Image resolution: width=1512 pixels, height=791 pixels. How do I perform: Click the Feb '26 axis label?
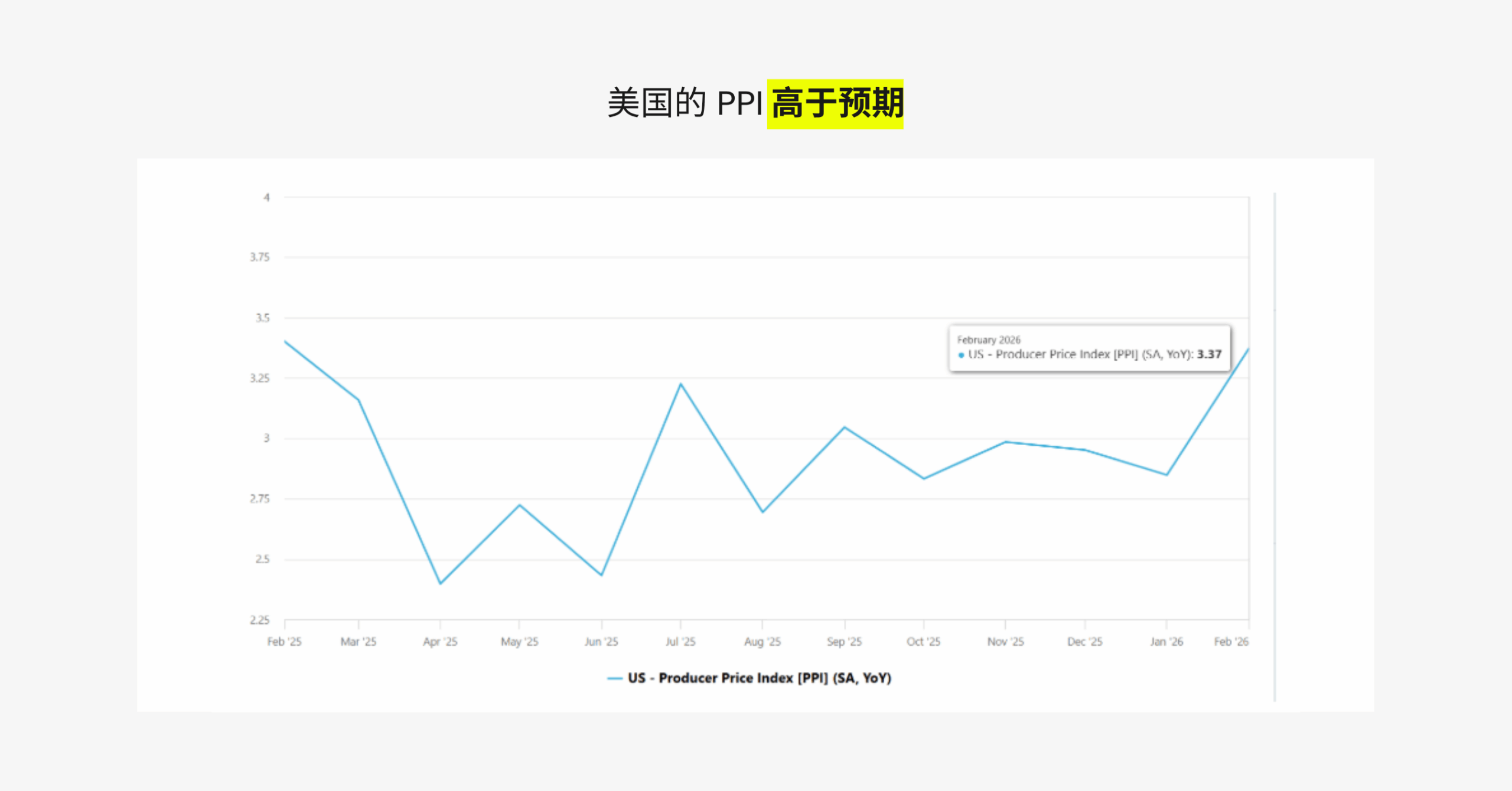[x=1231, y=642]
